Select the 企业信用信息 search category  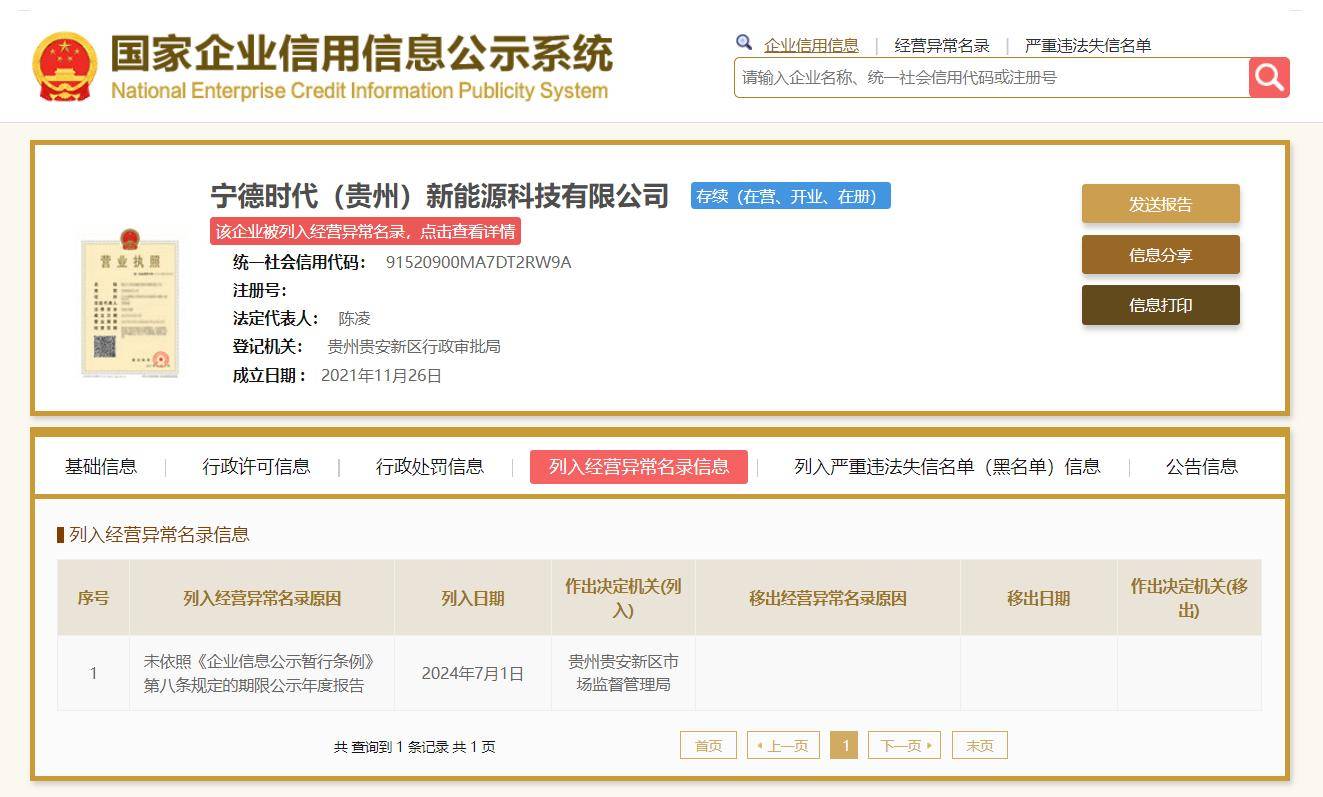[811, 45]
